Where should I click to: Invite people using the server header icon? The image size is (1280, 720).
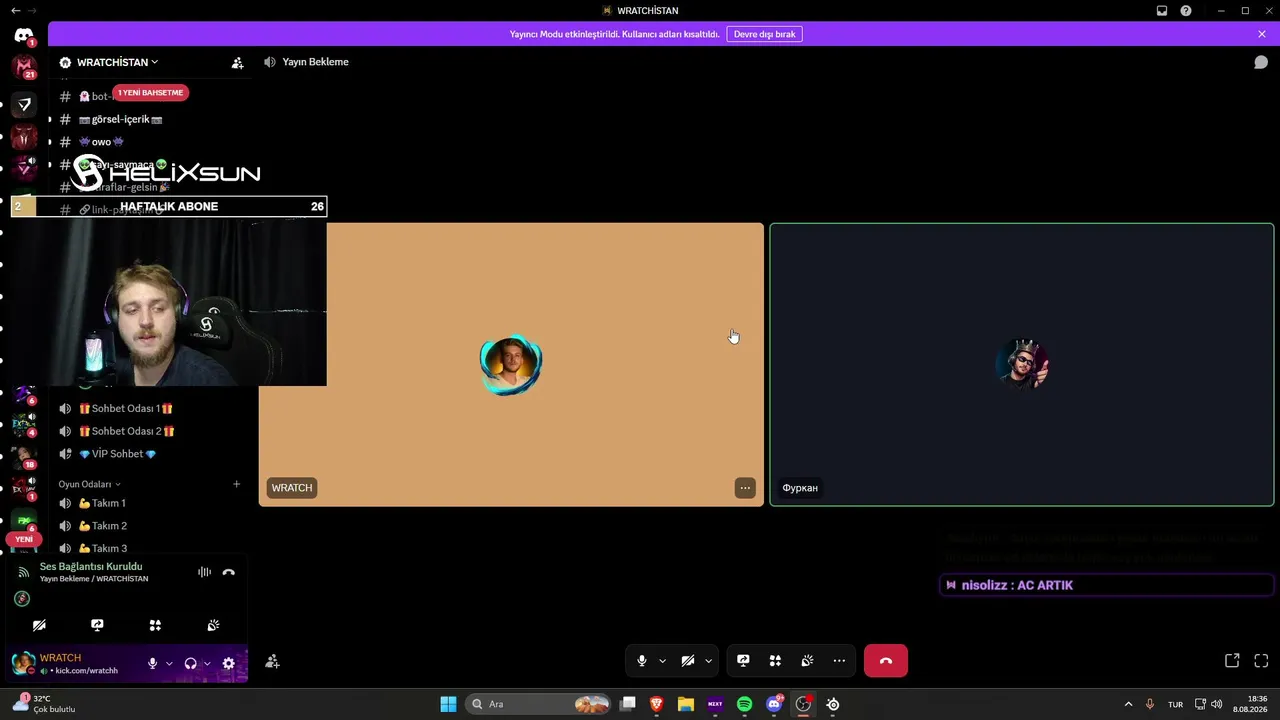tap(237, 62)
